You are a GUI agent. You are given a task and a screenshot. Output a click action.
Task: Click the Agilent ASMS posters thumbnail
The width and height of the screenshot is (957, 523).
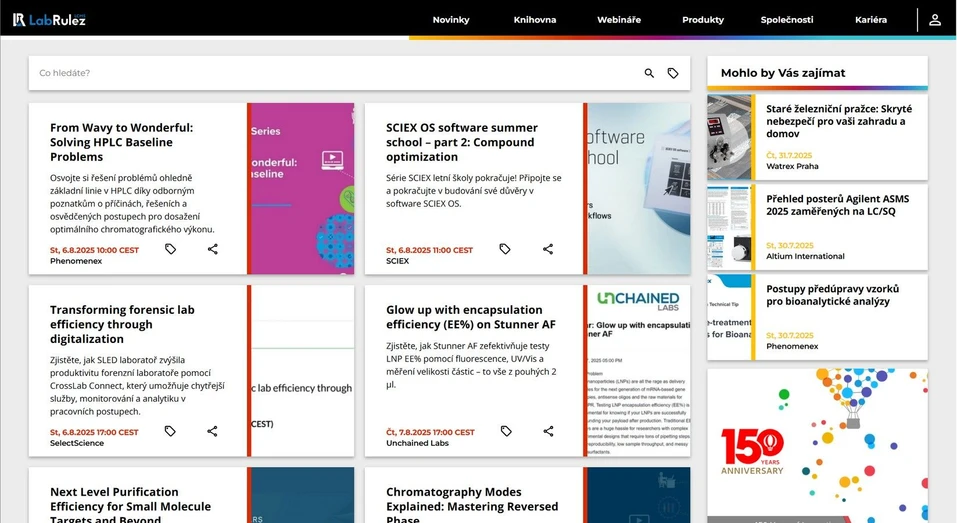(x=730, y=227)
